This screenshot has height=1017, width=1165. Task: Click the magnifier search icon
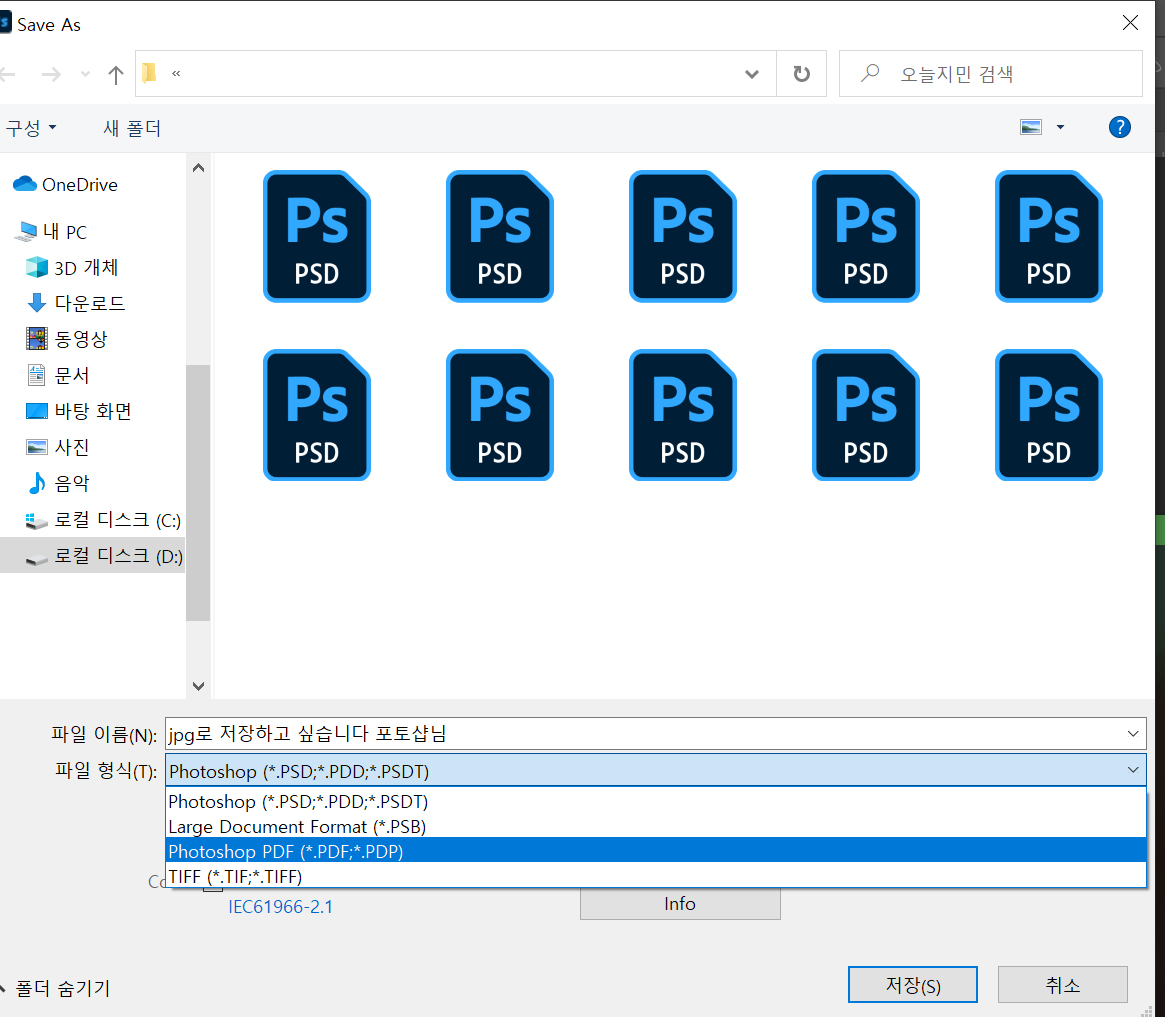click(x=869, y=73)
